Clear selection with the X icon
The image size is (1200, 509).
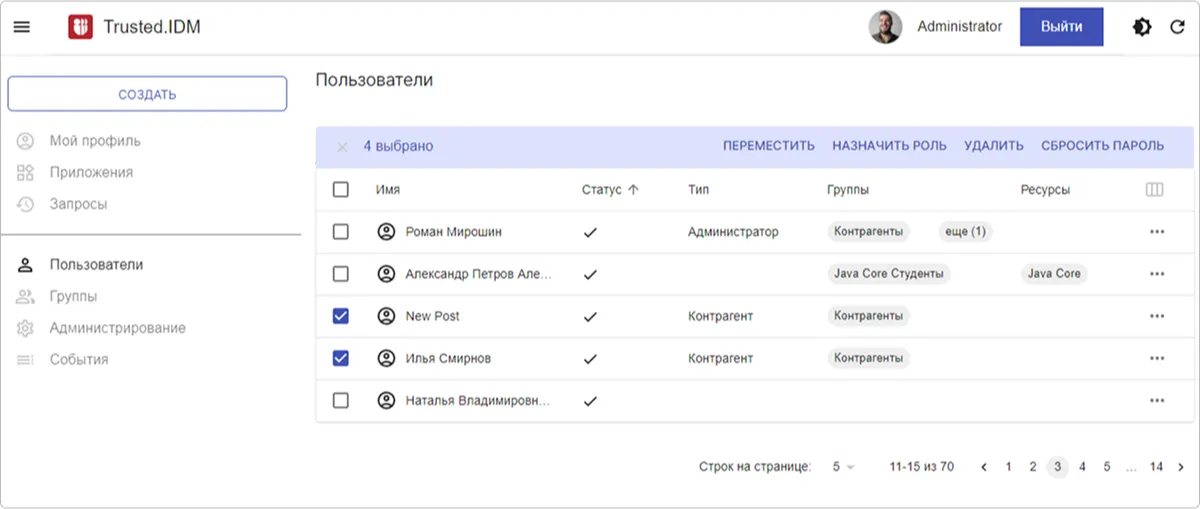(342, 147)
